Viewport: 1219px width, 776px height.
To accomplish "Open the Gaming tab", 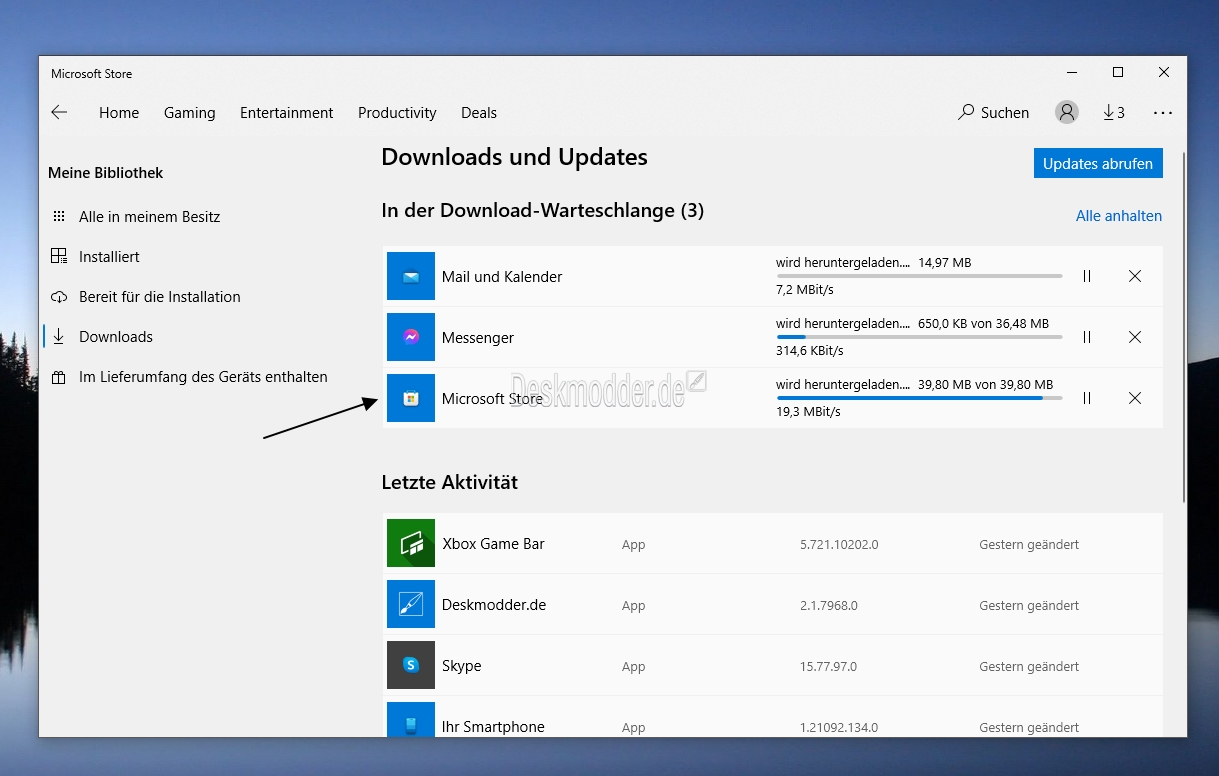I will coord(190,112).
